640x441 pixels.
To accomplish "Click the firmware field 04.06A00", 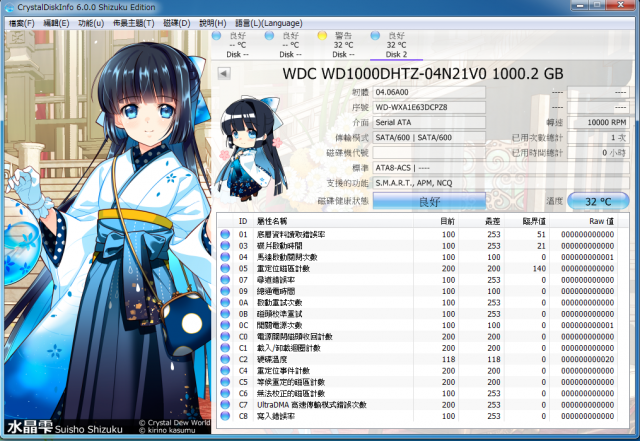I will pyautogui.click(x=429, y=92).
